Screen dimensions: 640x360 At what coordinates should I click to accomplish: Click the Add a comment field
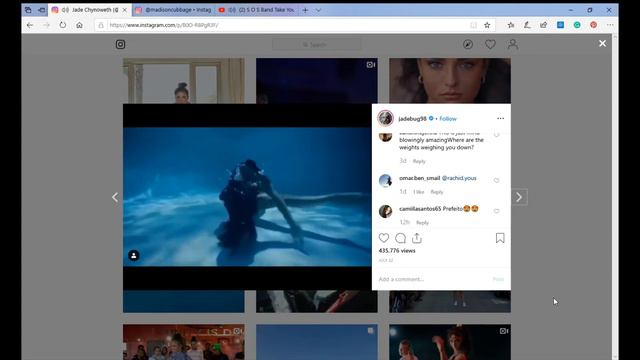(x=433, y=279)
